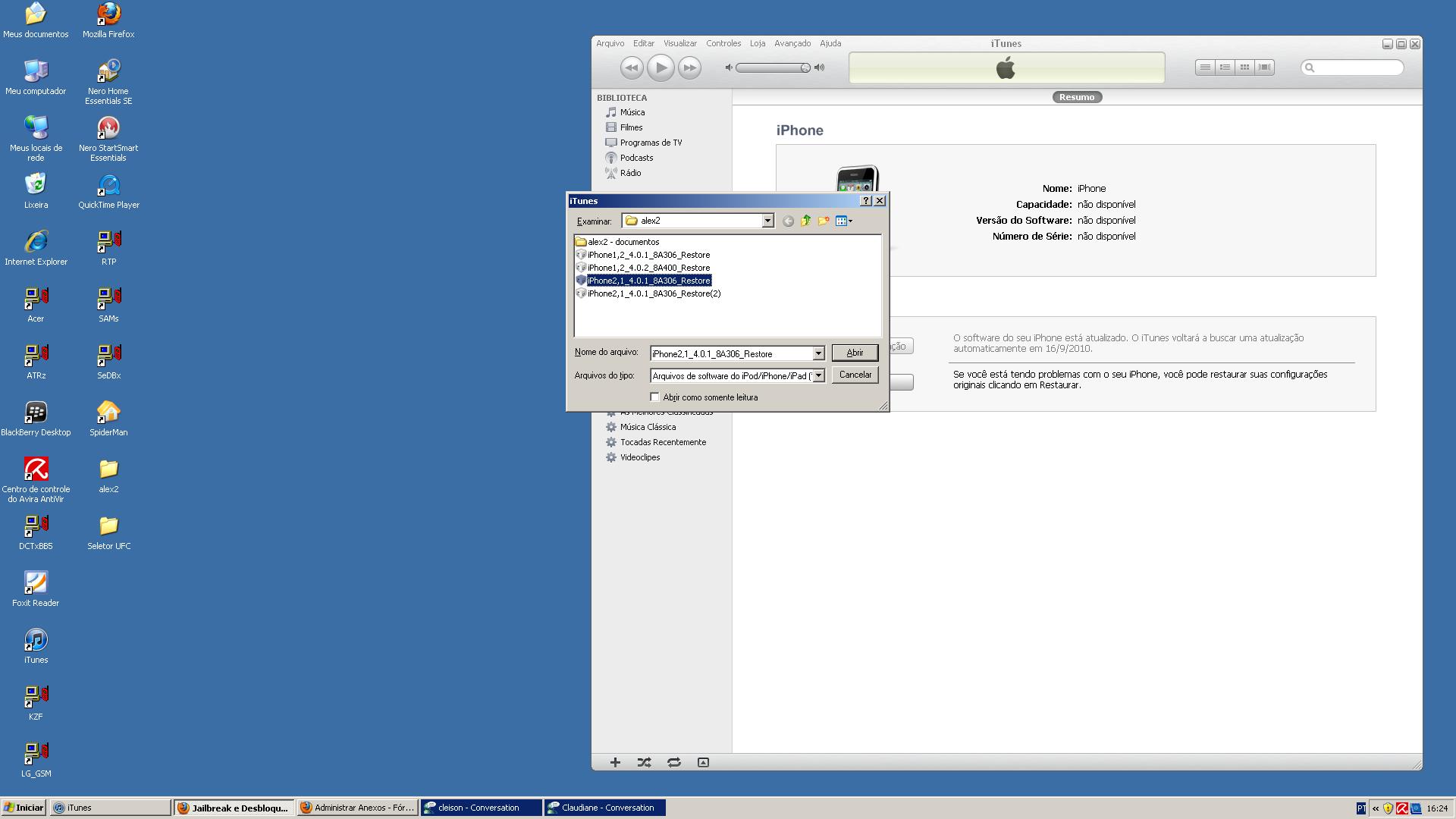The width and height of the screenshot is (1456, 819).
Task: Click the iTunes search field
Action: (x=1353, y=67)
